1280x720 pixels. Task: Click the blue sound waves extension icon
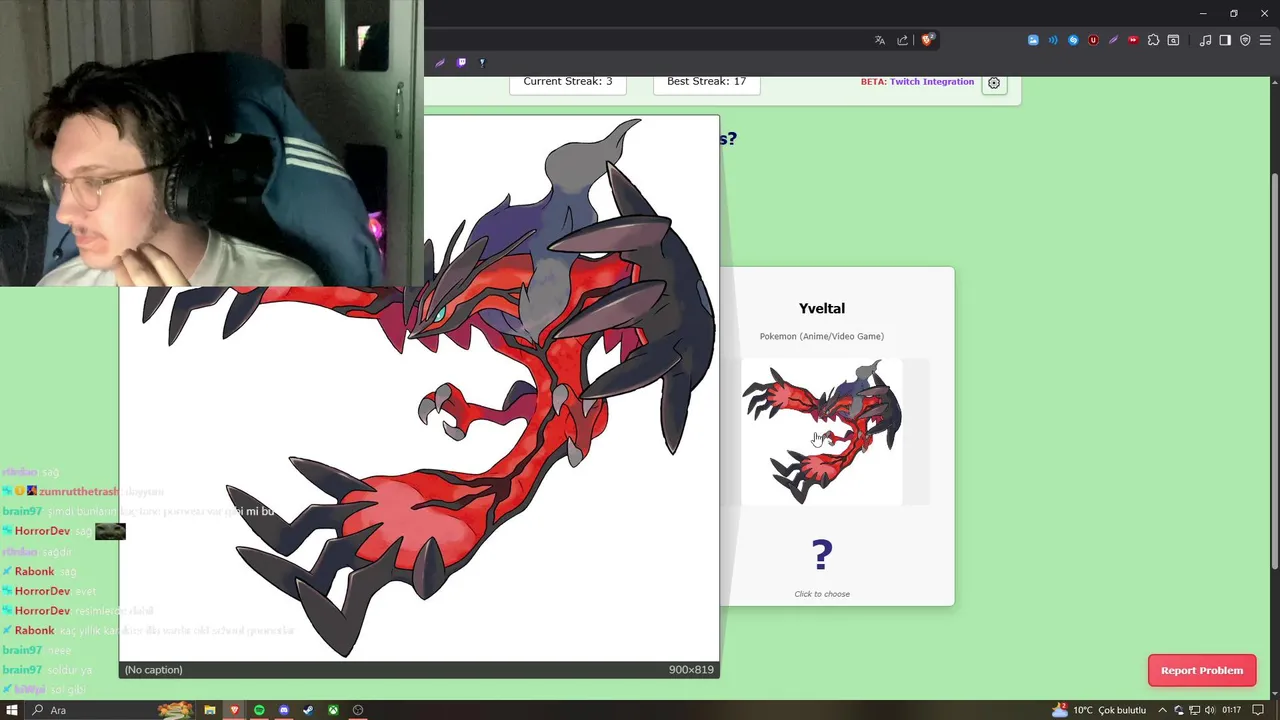1053,40
